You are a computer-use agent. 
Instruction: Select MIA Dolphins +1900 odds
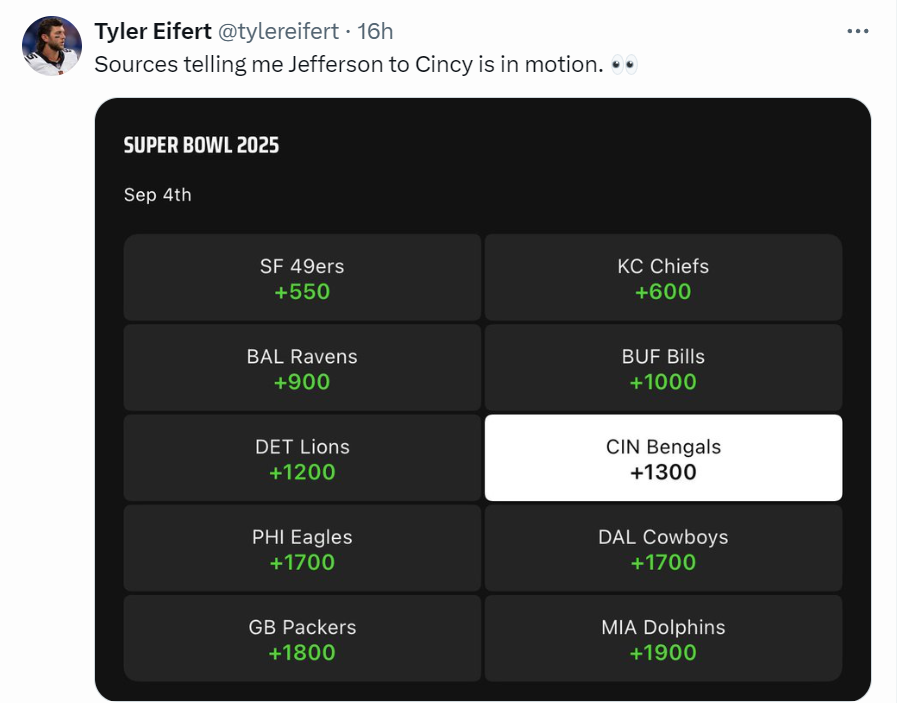click(x=663, y=638)
